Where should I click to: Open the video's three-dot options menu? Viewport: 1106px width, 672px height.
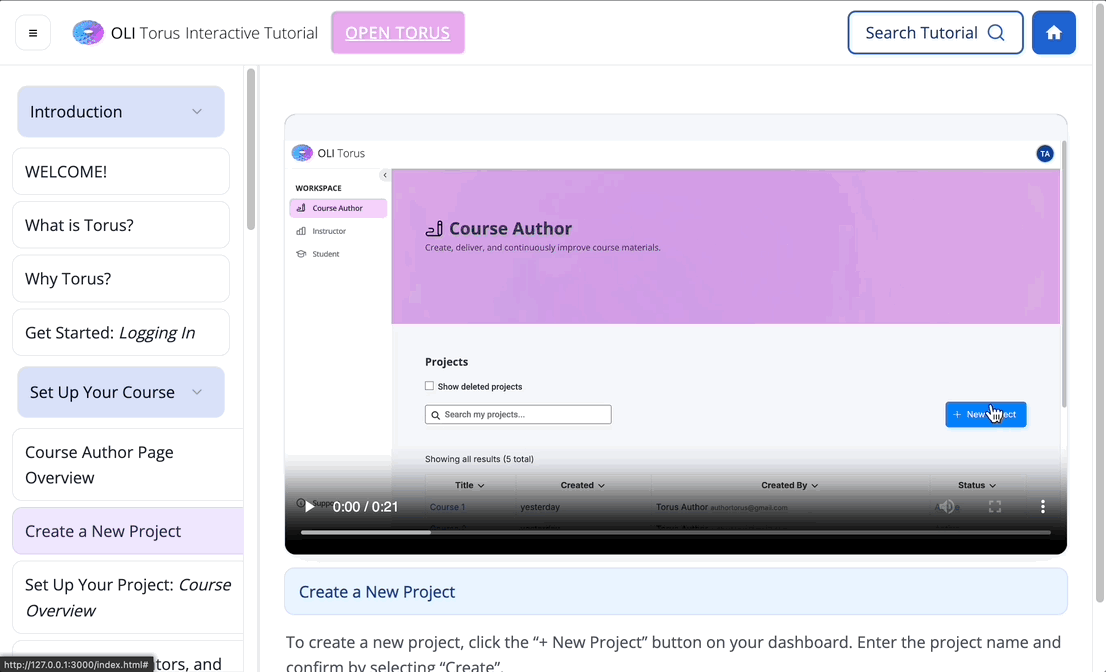click(1043, 506)
